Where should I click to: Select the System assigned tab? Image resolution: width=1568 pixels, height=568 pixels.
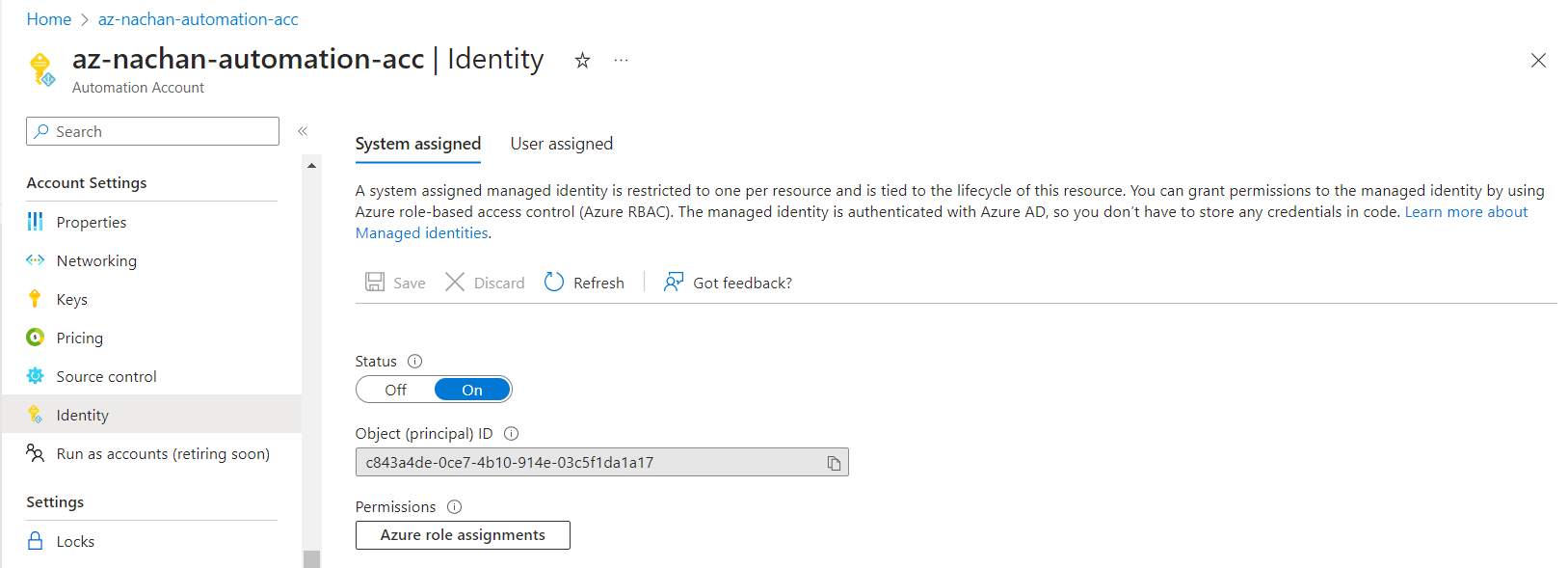click(417, 144)
